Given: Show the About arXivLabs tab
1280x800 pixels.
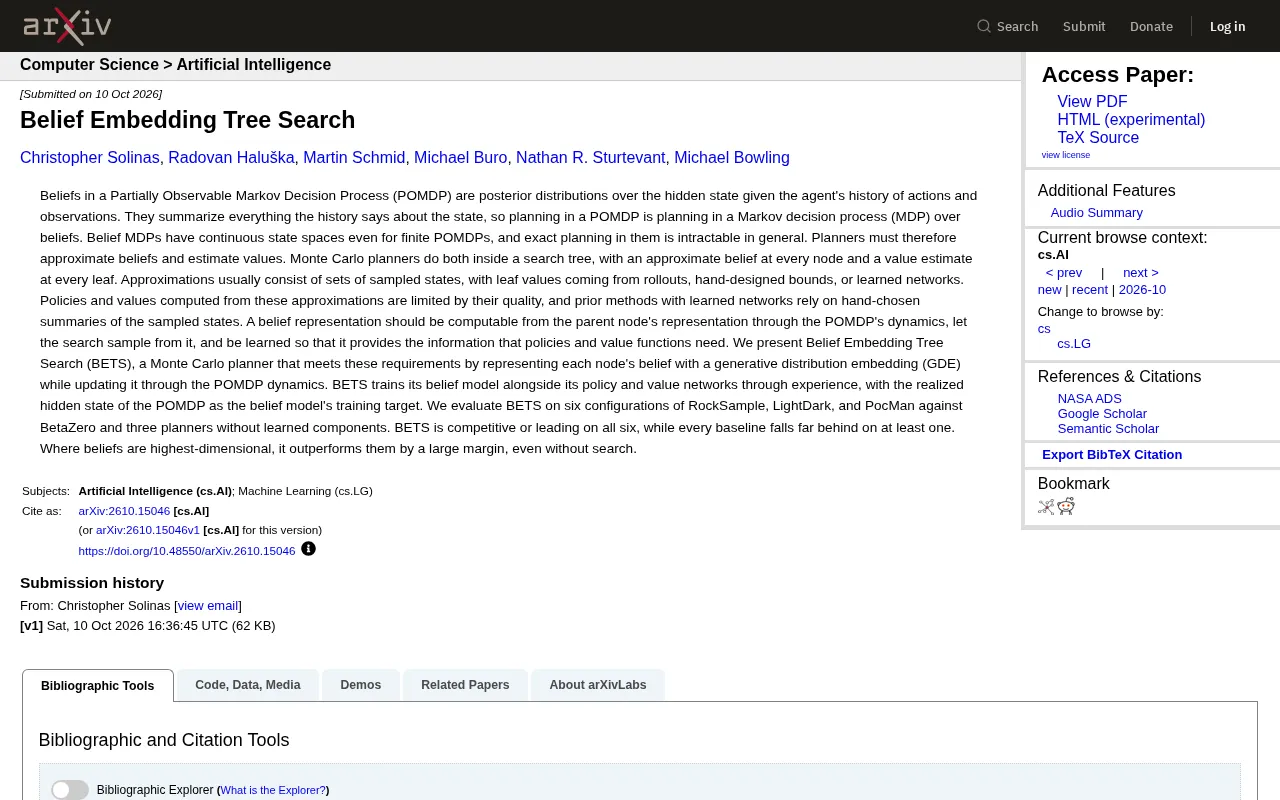Looking at the screenshot, I should click(x=598, y=685).
